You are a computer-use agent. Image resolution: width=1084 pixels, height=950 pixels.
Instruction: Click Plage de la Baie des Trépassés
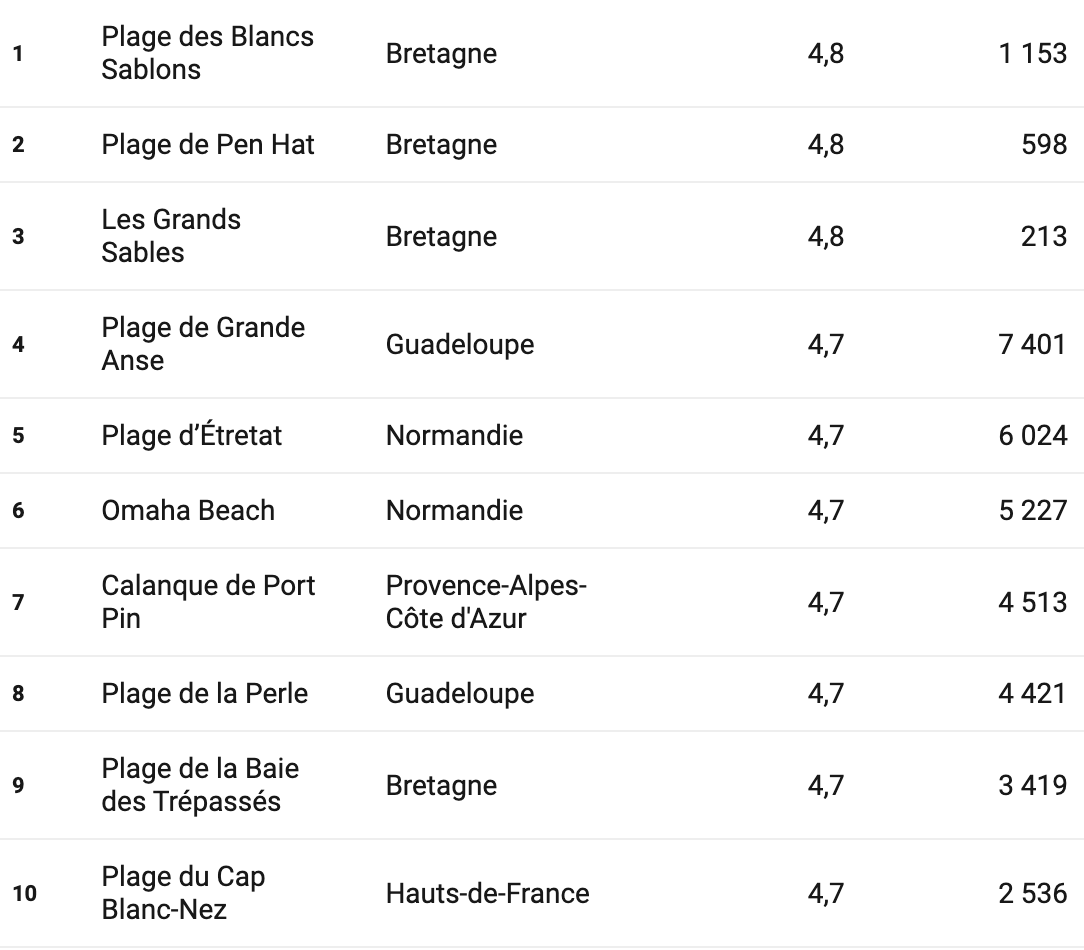click(200, 785)
